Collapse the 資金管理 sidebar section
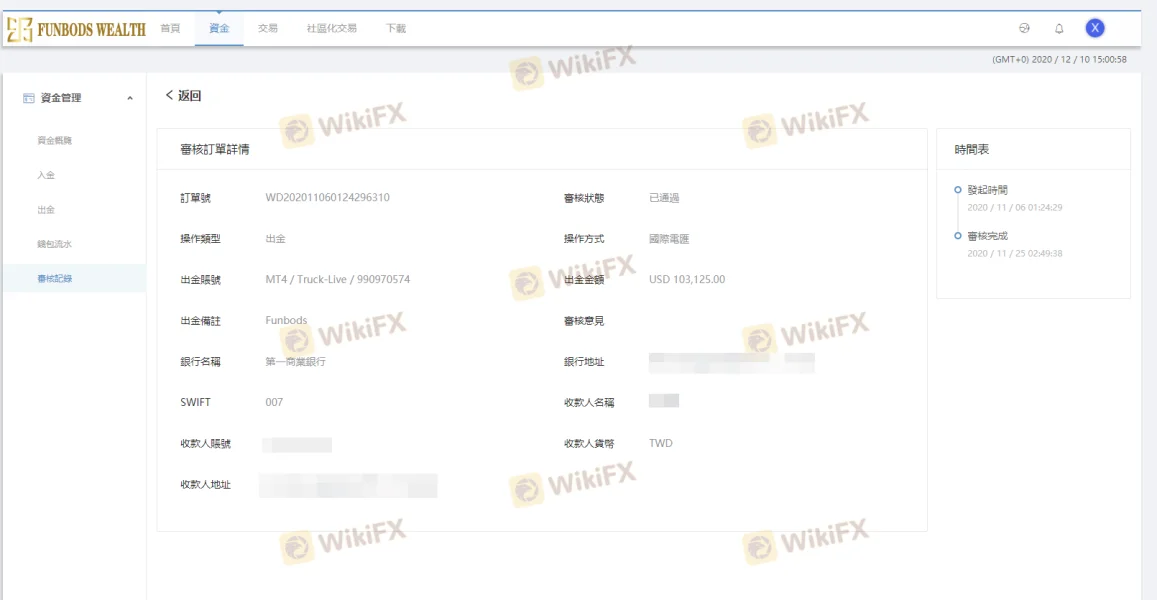This screenshot has height=600, width=1157. (x=130, y=98)
